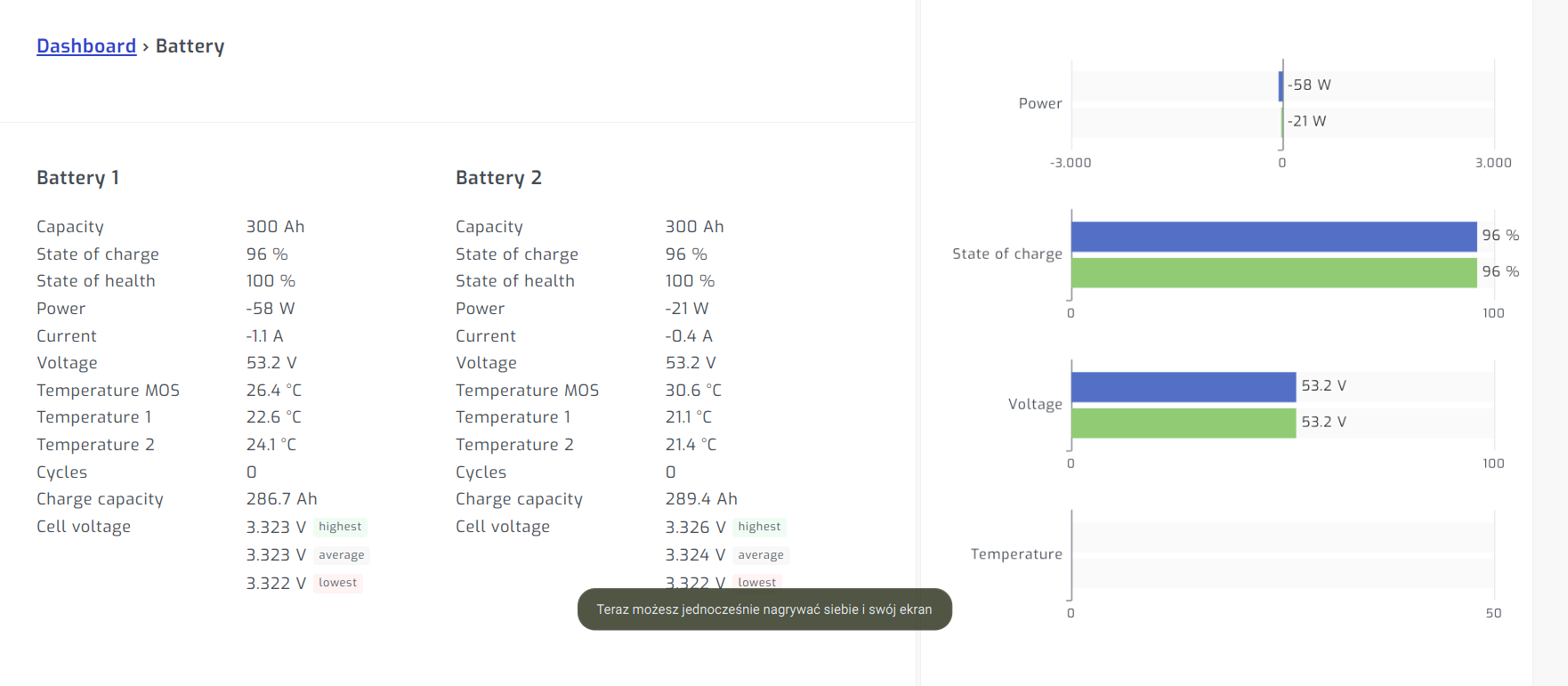The width and height of the screenshot is (1568, 686).
Task: Select the Battery 2 heading
Action: click(x=499, y=177)
